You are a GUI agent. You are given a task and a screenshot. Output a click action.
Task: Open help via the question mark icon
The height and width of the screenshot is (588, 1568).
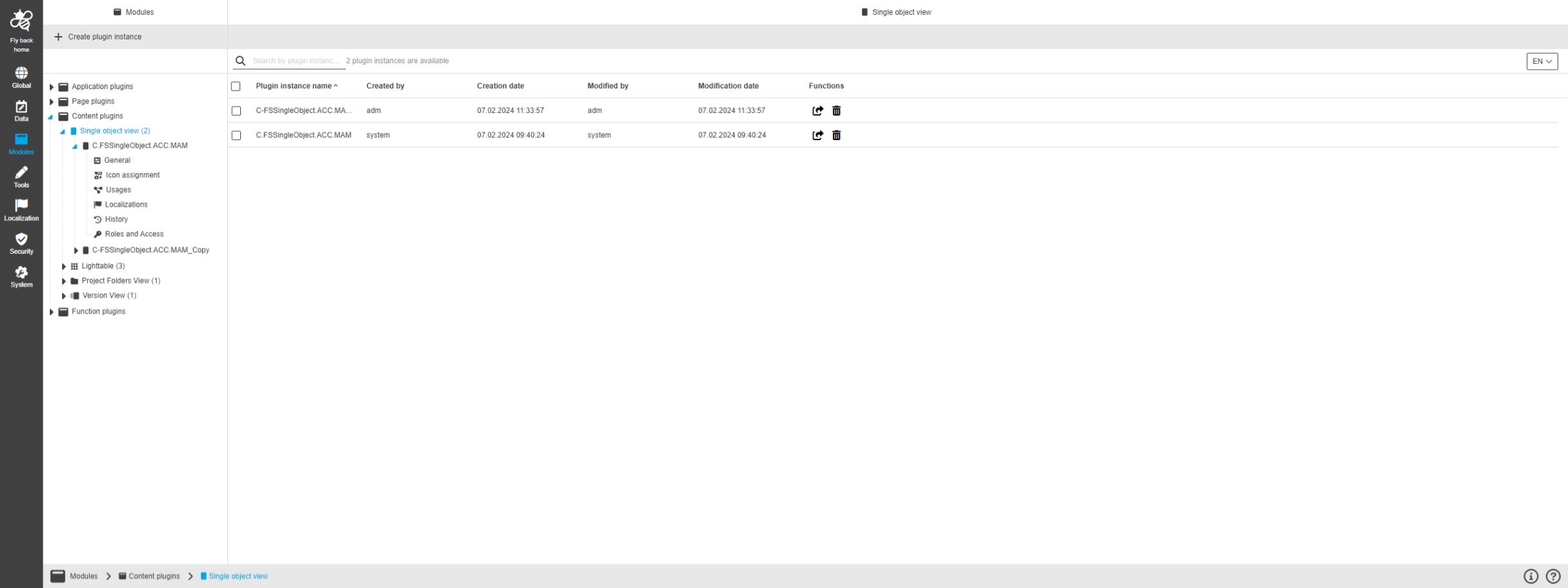click(1553, 576)
